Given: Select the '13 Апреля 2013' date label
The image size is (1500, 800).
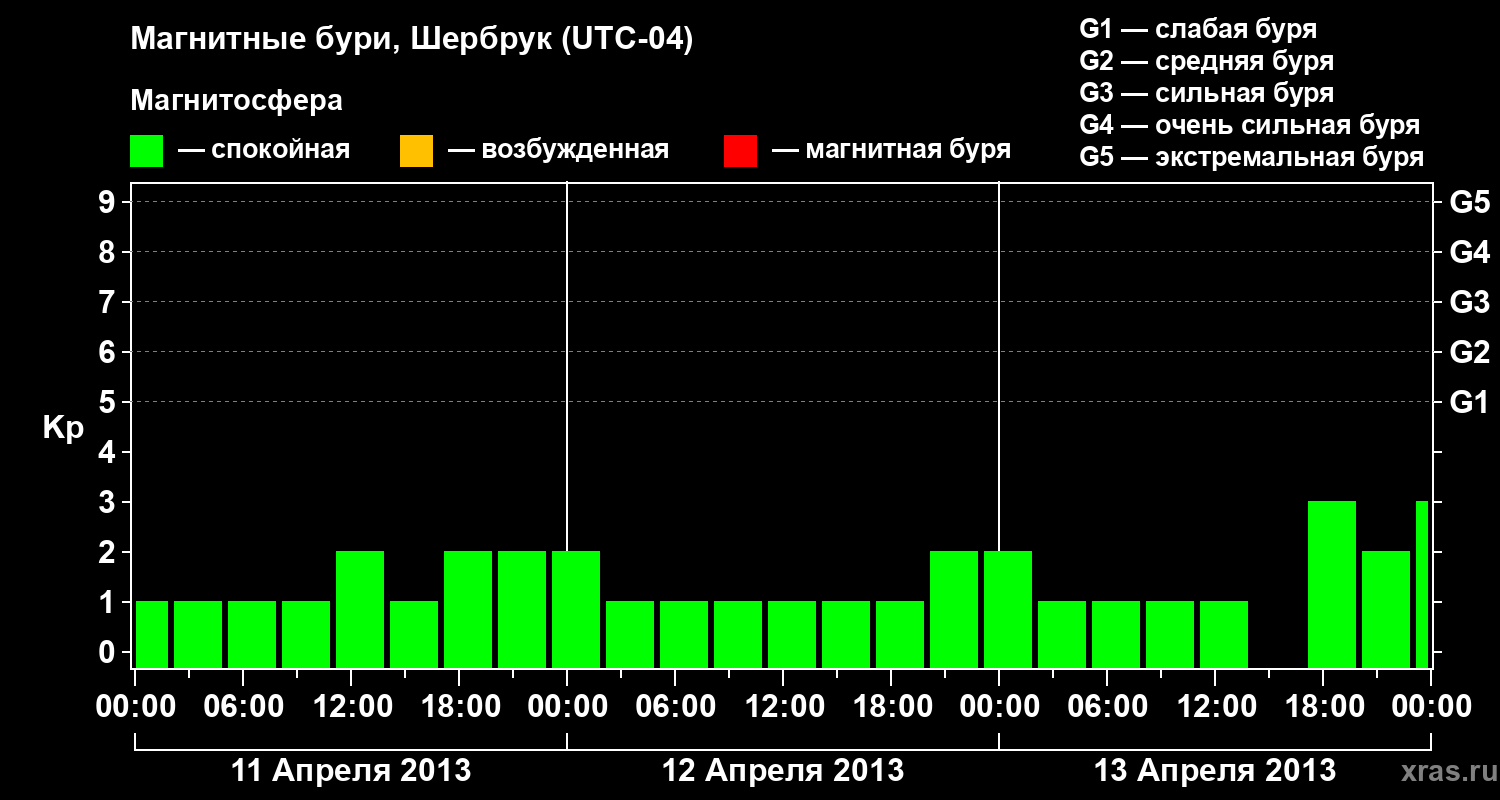Looking at the screenshot, I should pos(1215,771).
